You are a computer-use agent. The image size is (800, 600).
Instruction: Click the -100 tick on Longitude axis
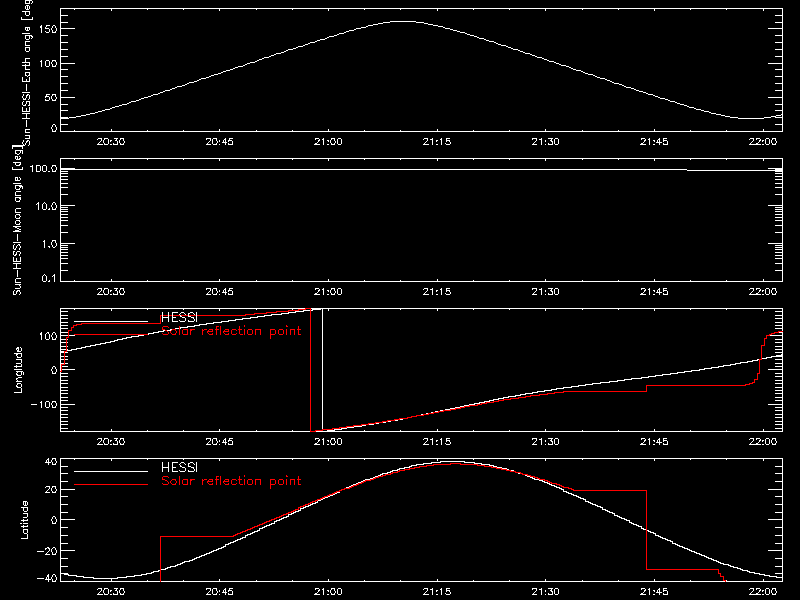44,404
